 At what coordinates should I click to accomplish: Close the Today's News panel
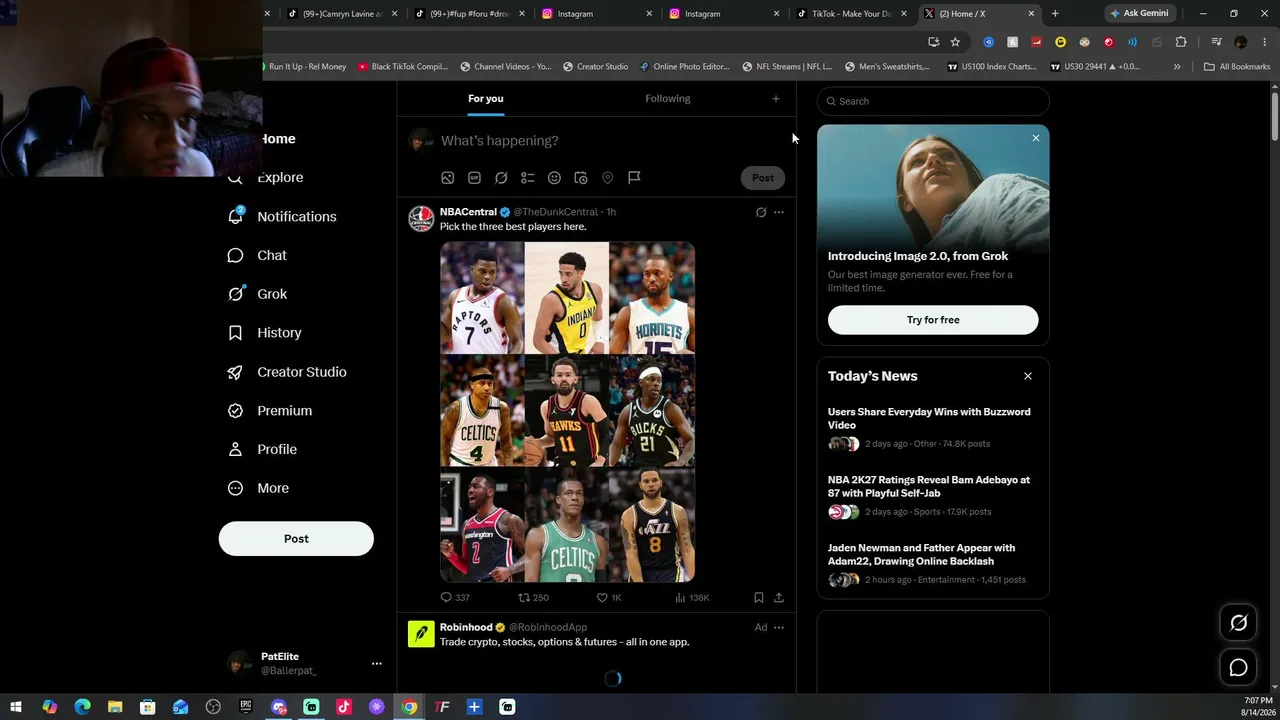click(x=1028, y=376)
